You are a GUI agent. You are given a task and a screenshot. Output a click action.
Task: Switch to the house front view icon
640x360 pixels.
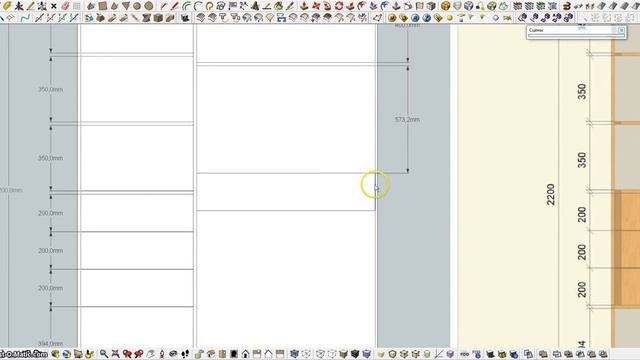tap(245, 353)
